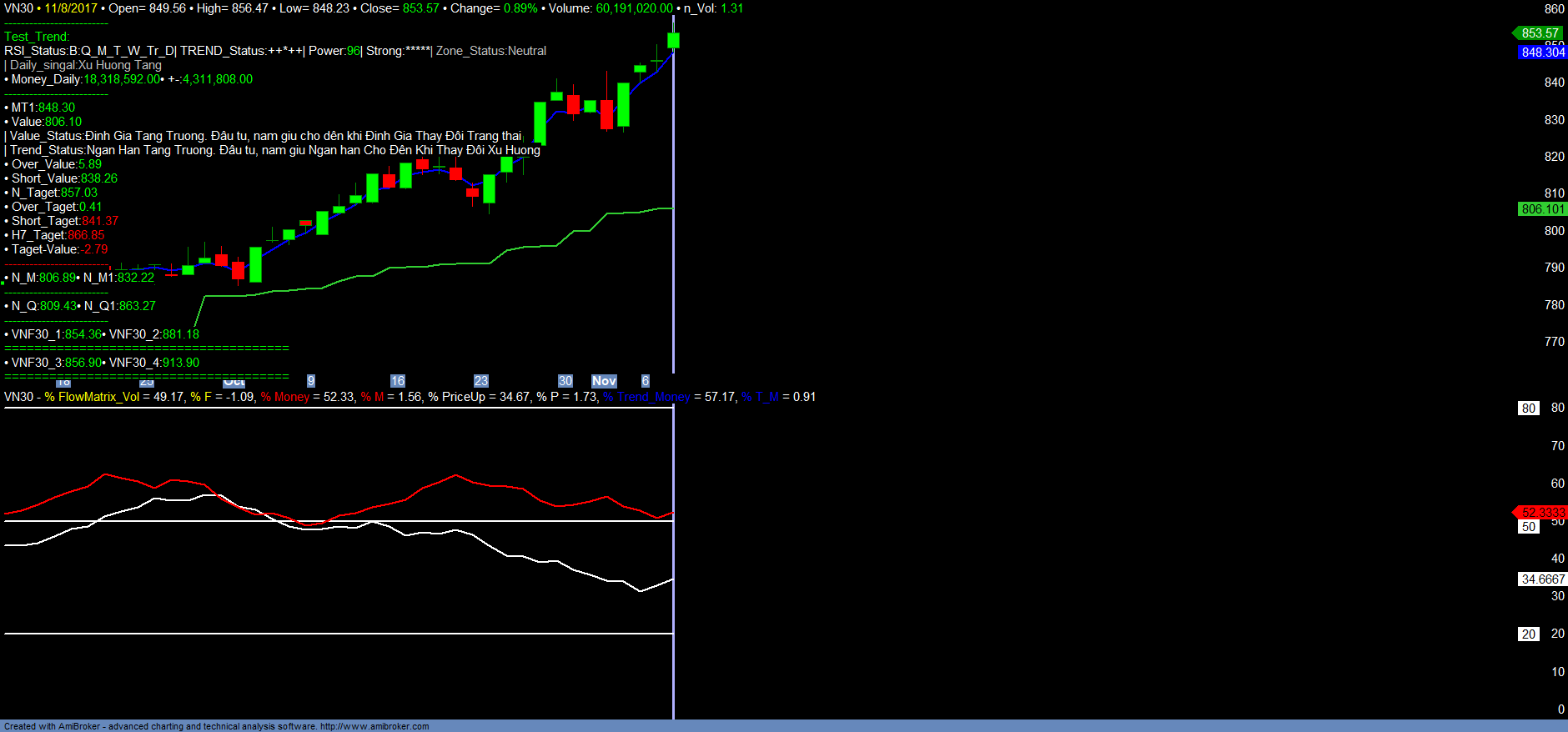Click the 80 level label on indicator axis
The height and width of the screenshot is (732, 1568).
tap(1528, 409)
